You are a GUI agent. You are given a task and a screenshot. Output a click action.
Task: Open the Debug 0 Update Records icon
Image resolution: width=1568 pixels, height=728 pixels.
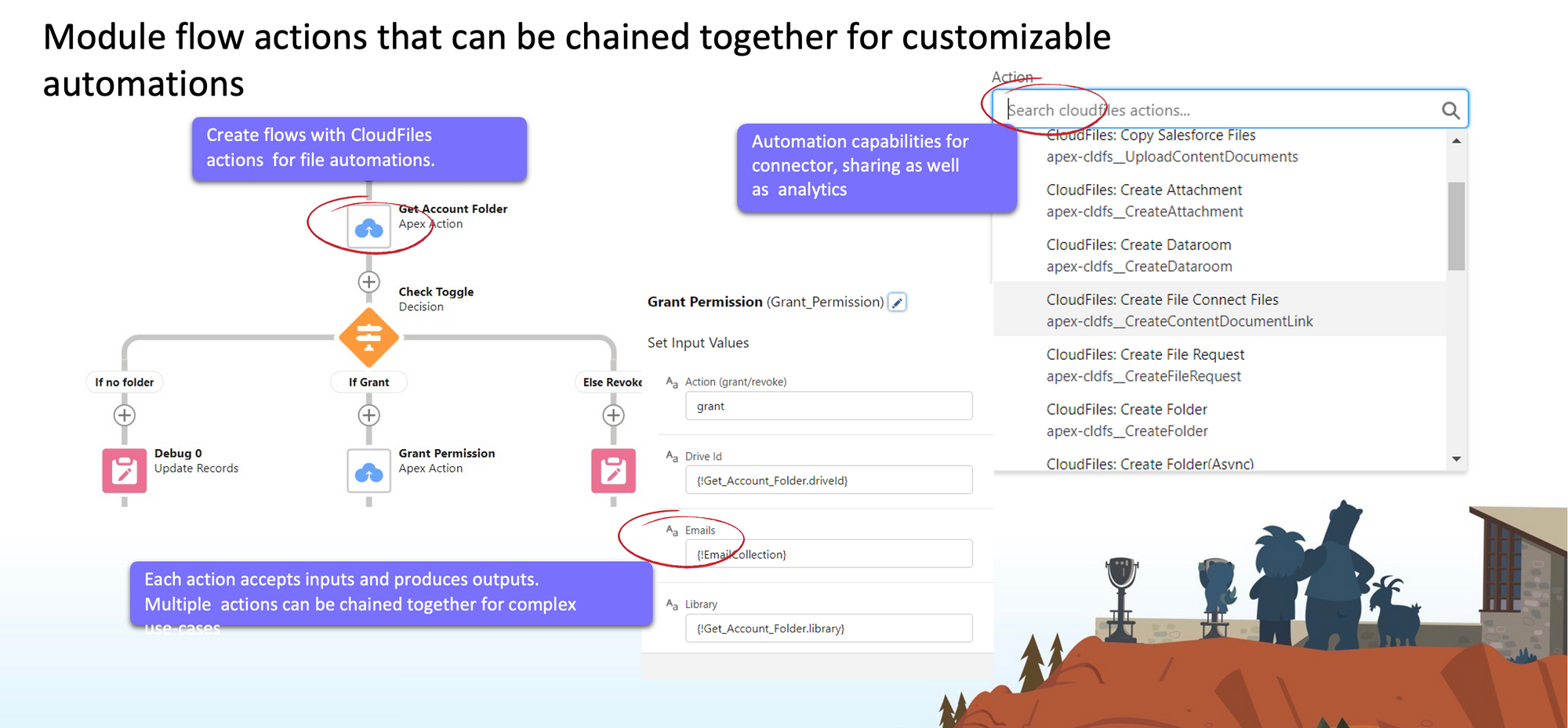(x=125, y=471)
